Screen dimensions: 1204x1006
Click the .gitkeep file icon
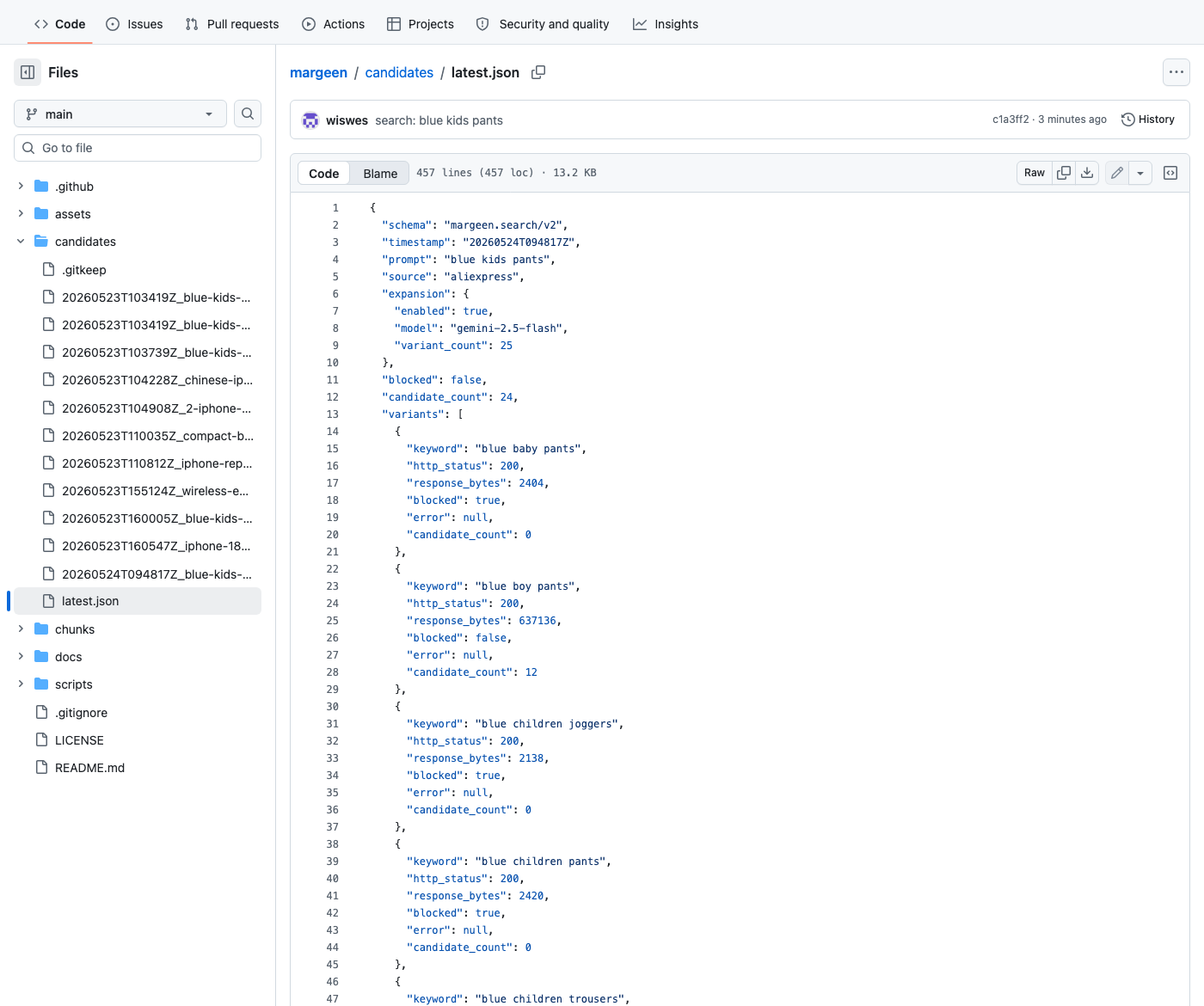(x=49, y=270)
